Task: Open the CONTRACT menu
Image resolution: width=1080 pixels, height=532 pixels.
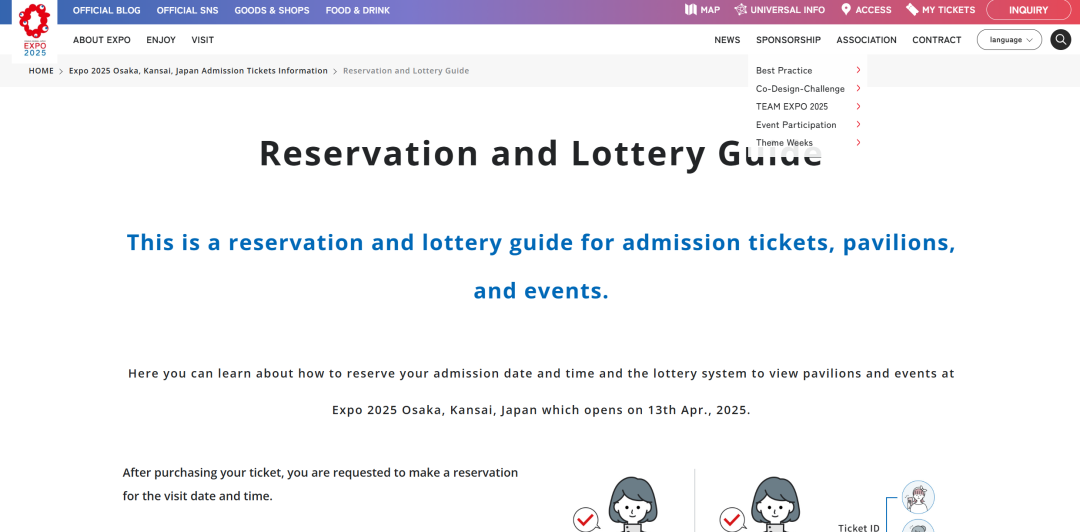Action: point(937,40)
